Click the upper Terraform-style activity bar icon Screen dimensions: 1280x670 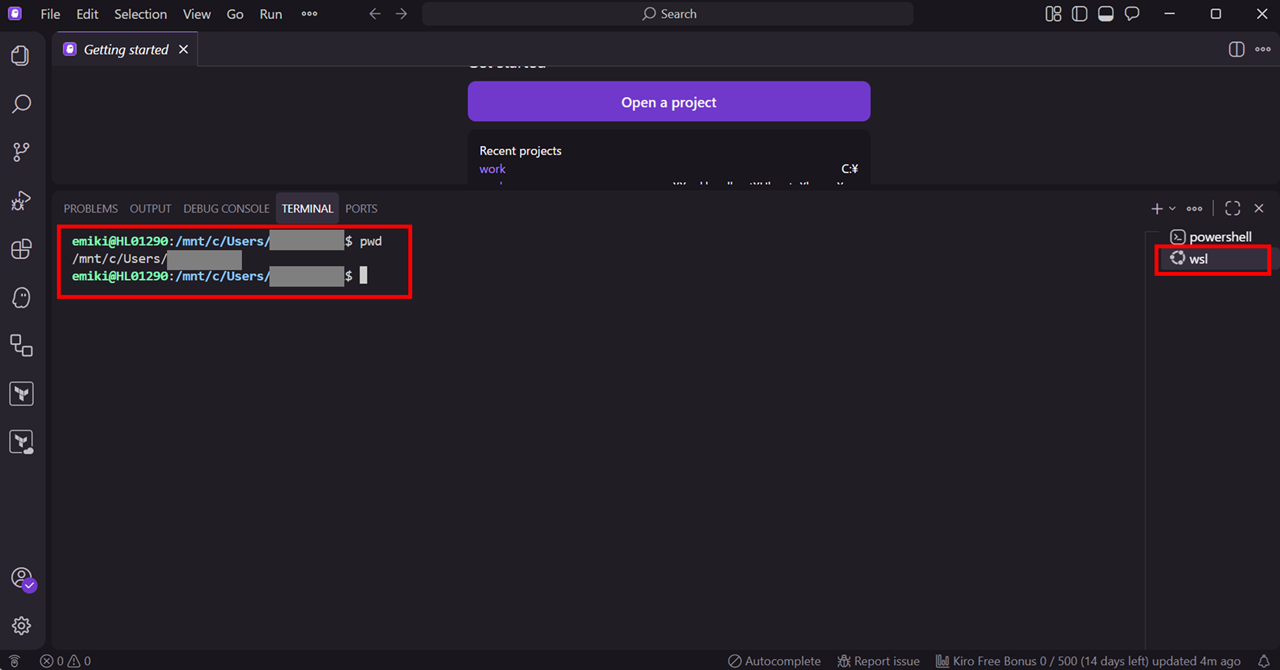coord(21,394)
